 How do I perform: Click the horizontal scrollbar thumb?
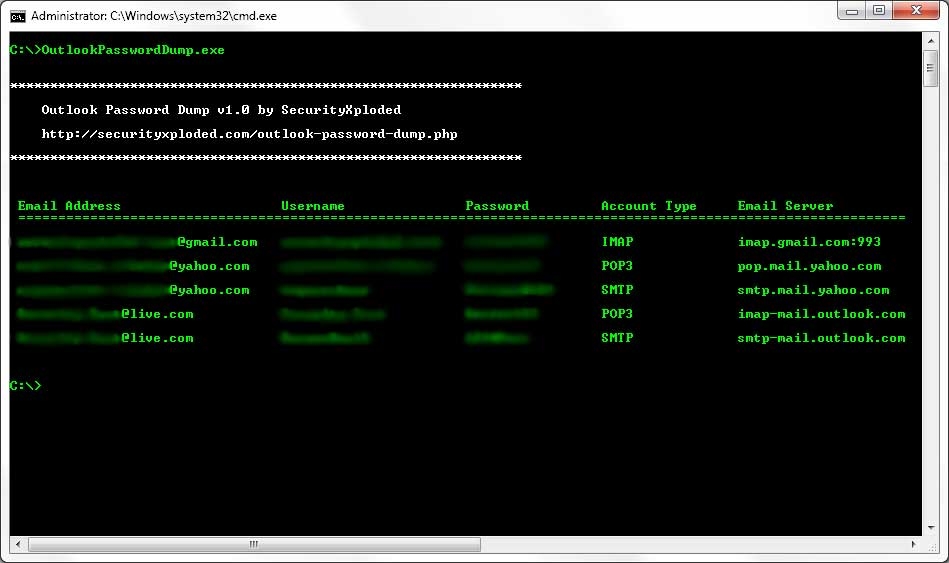tap(254, 544)
